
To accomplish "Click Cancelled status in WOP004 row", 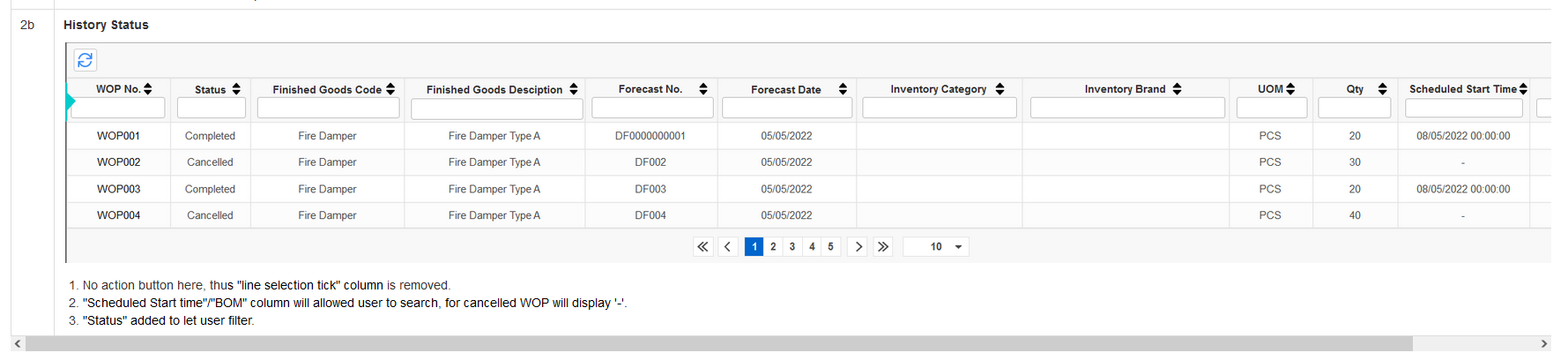I will [x=210, y=215].
